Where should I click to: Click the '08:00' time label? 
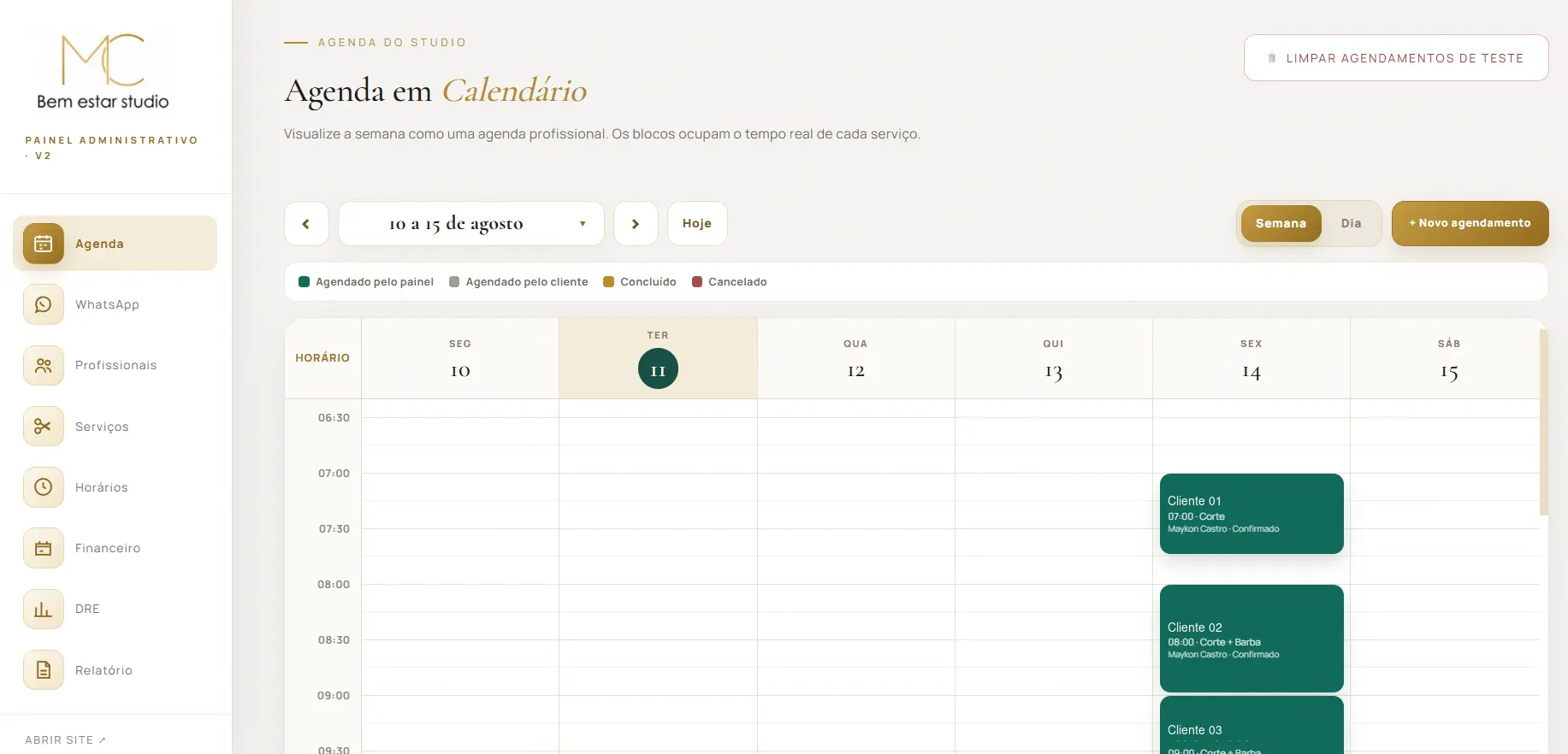(x=334, y=585)
